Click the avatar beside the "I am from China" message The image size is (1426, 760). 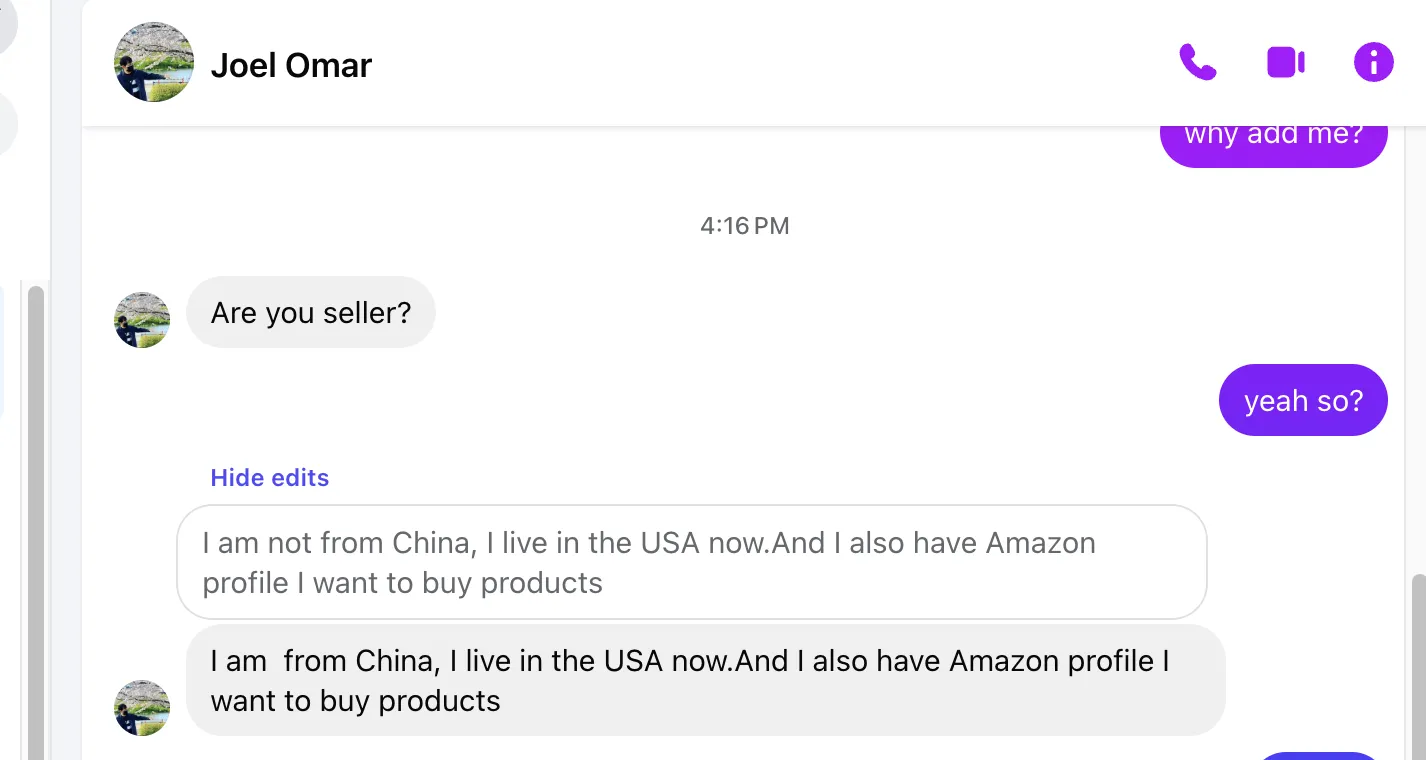[x=142, y=708]
